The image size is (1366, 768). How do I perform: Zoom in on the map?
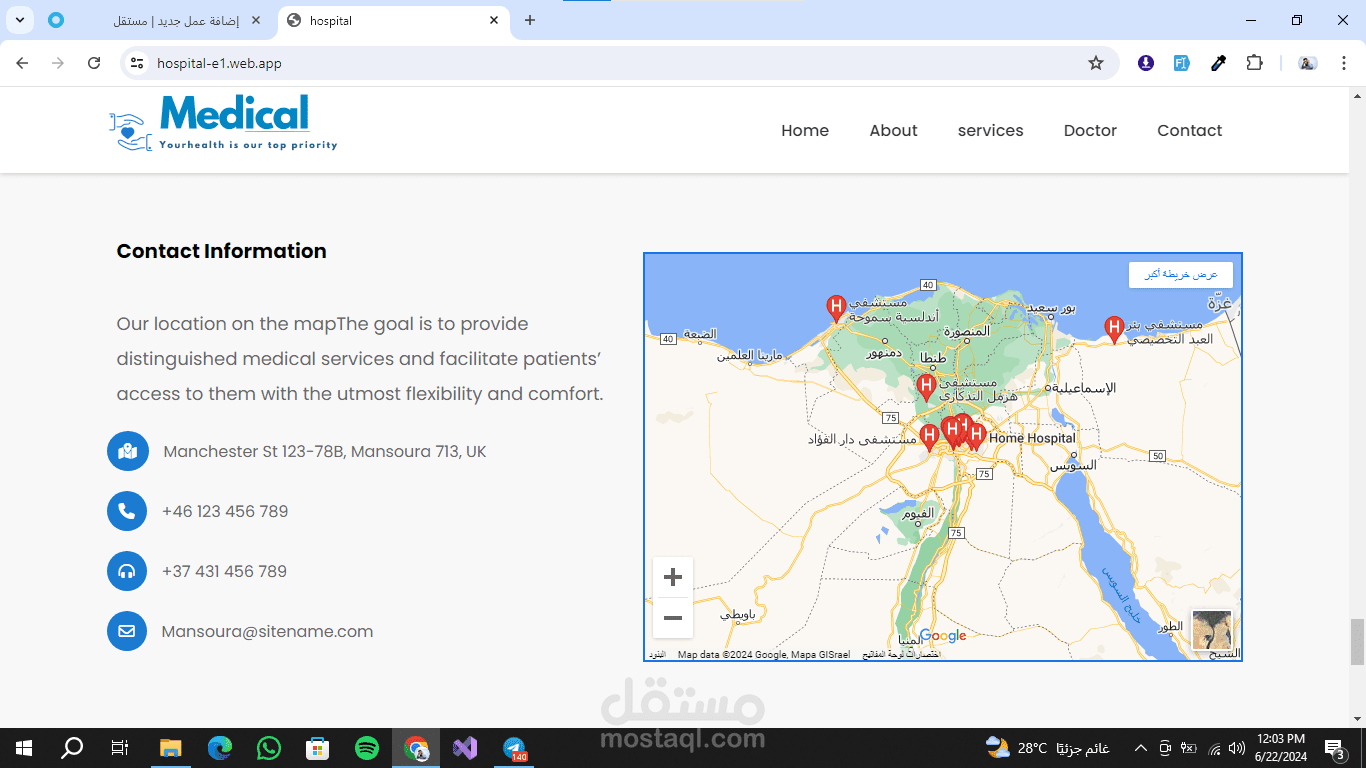tap(673, 577)
